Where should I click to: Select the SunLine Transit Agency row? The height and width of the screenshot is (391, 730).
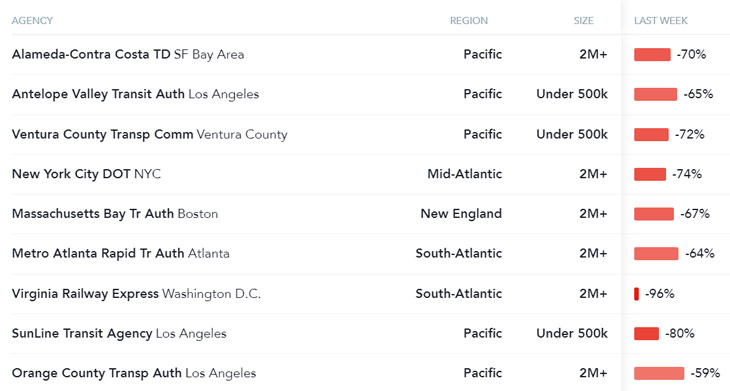pyautogui.click(x=365, y=333)
